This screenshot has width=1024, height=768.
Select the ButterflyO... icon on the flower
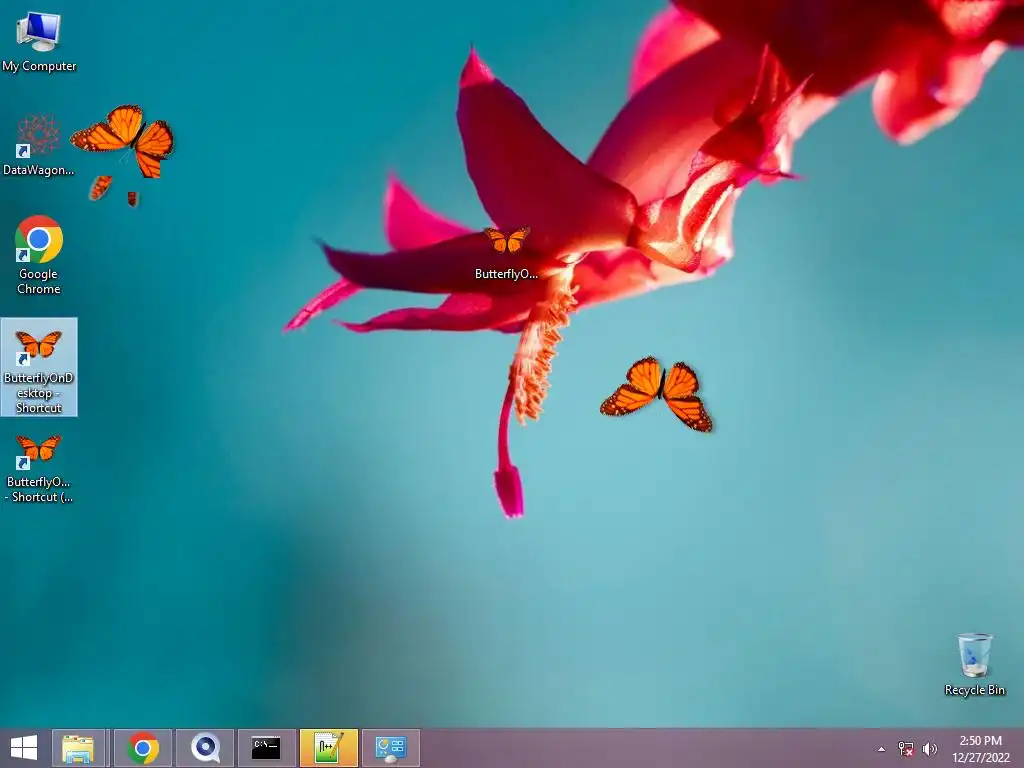click(506, 253)
